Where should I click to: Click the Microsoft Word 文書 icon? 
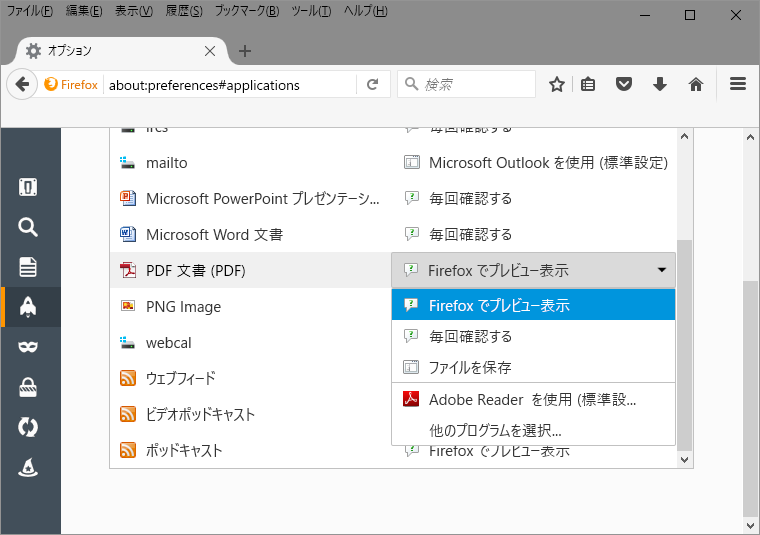[x=128, y=234]
